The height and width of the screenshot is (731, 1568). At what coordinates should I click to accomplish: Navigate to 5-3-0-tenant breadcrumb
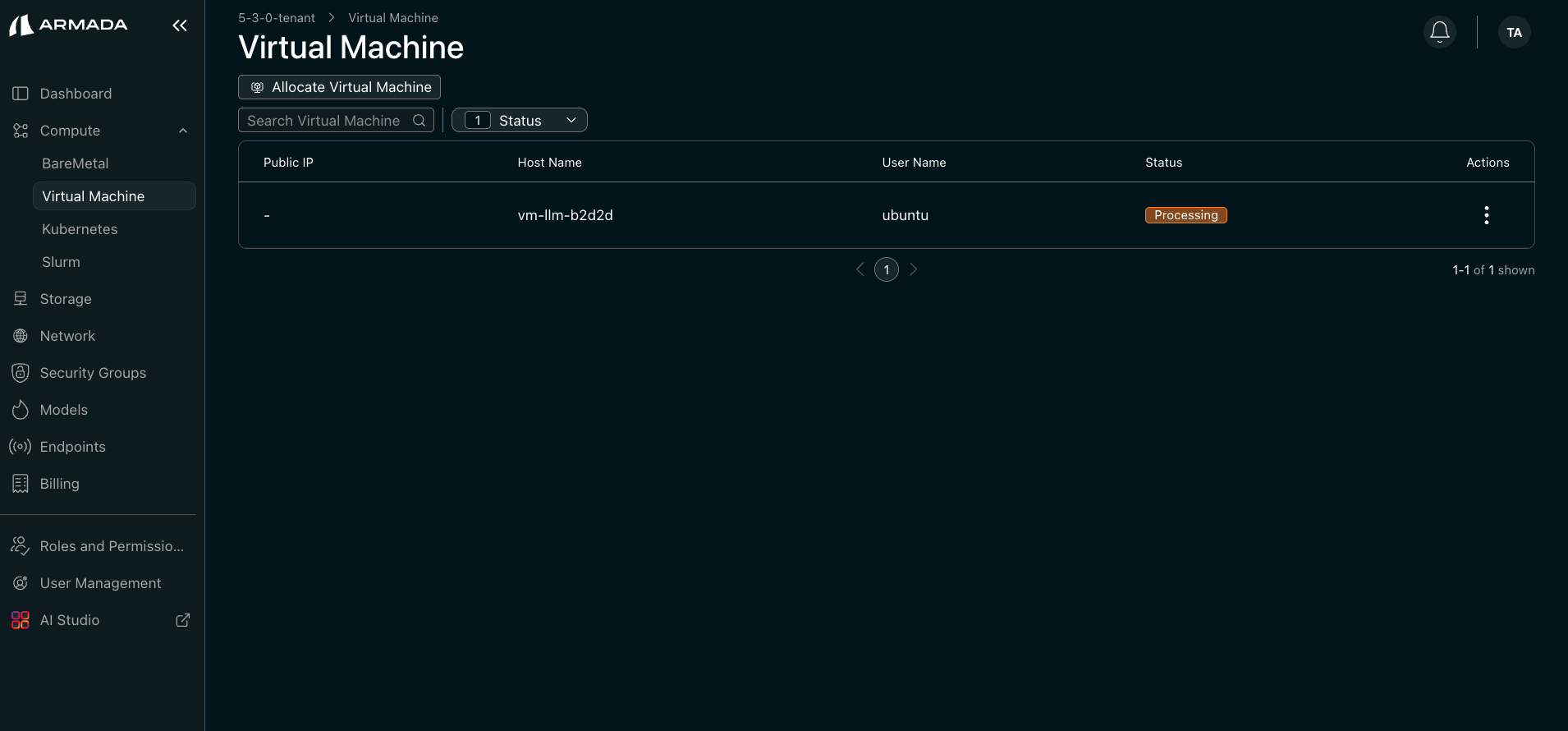tap(277, 18)
